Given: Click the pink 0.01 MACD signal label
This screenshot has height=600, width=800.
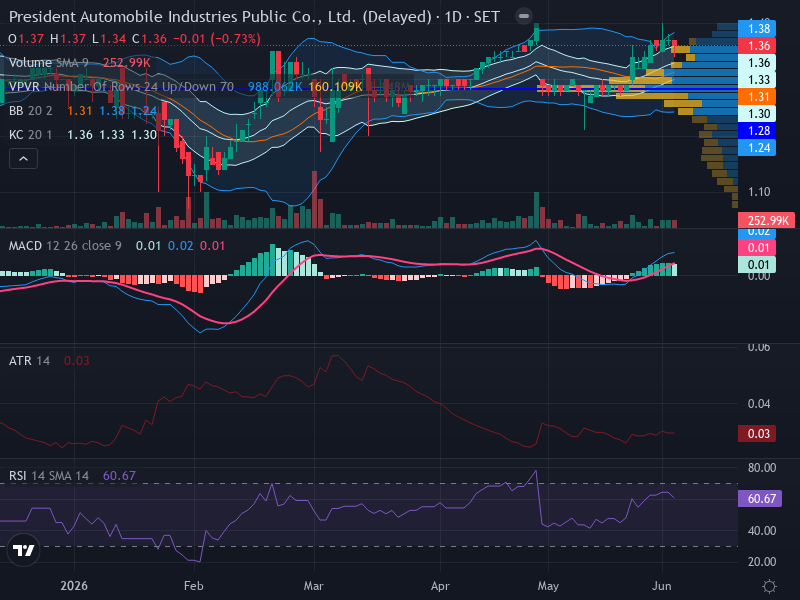Looking at the screenshot, I should coord(757,248).
